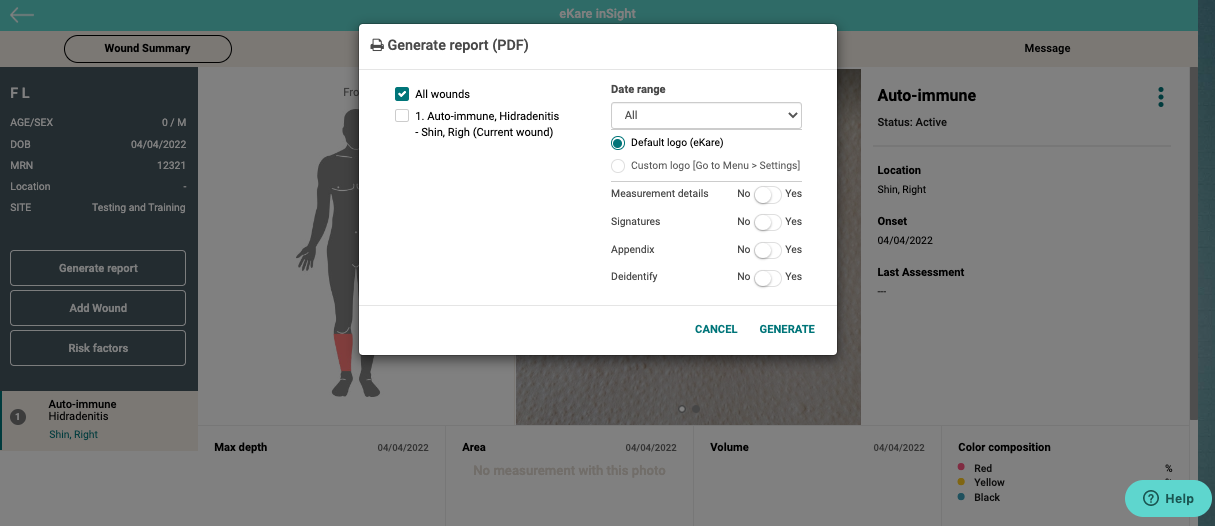This screenshot has height=526, width=1215.
Task: Open the three-dot wound options menu
Action: pyautogui.click(x=1160, y=97)
